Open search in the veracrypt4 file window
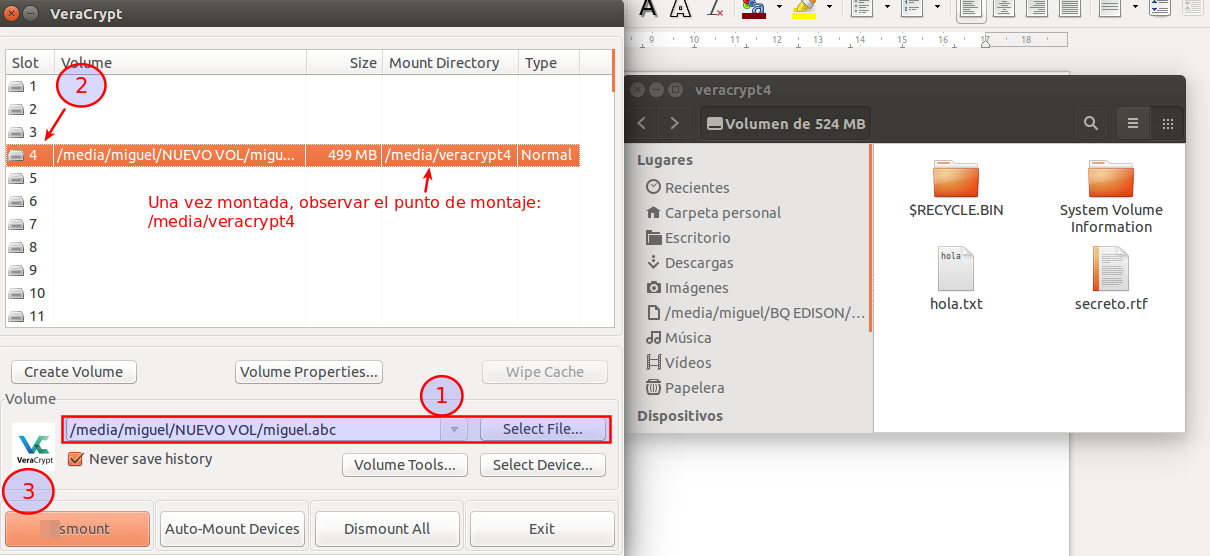The height and width of the screenshot is (556, 1210). (1091, 124)
